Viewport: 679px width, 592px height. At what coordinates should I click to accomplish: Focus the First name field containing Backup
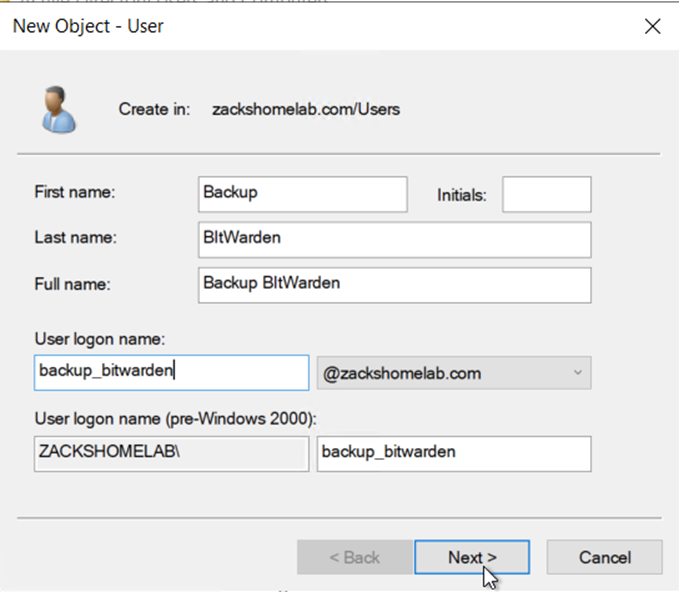(303, 194)
